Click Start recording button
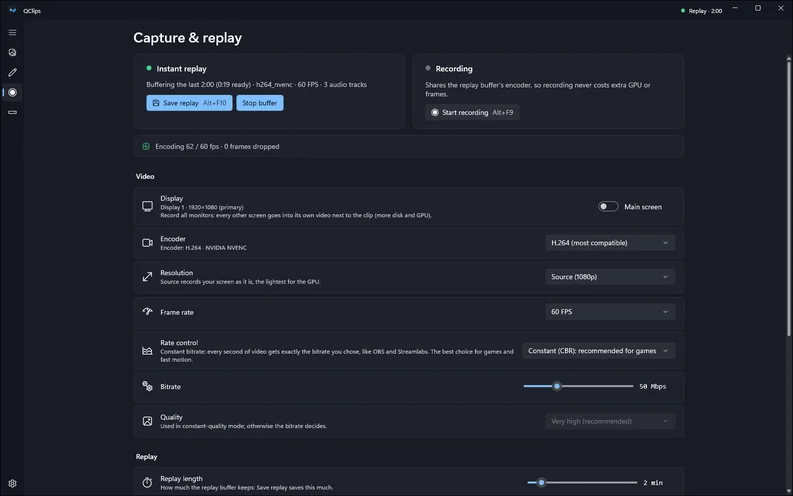793x496 pixels. click(472, 112)
